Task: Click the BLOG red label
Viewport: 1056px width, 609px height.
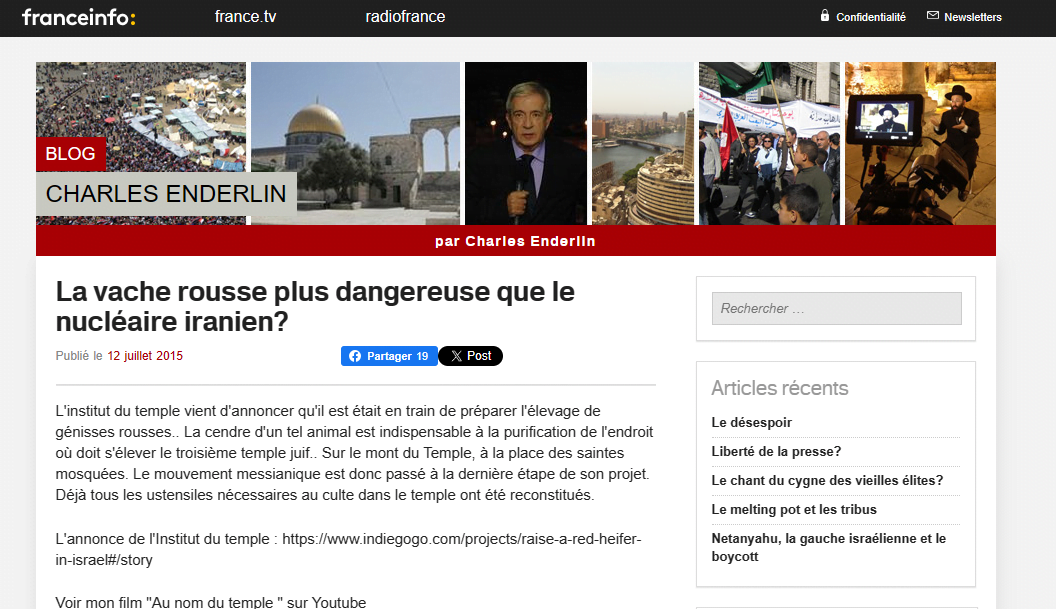Action: point(71,154)
